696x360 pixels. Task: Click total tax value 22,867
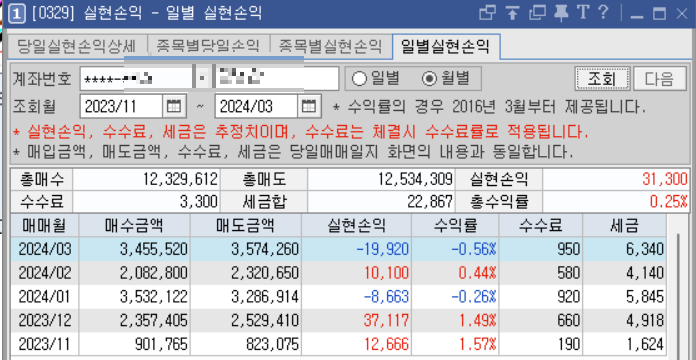(431, 202)
